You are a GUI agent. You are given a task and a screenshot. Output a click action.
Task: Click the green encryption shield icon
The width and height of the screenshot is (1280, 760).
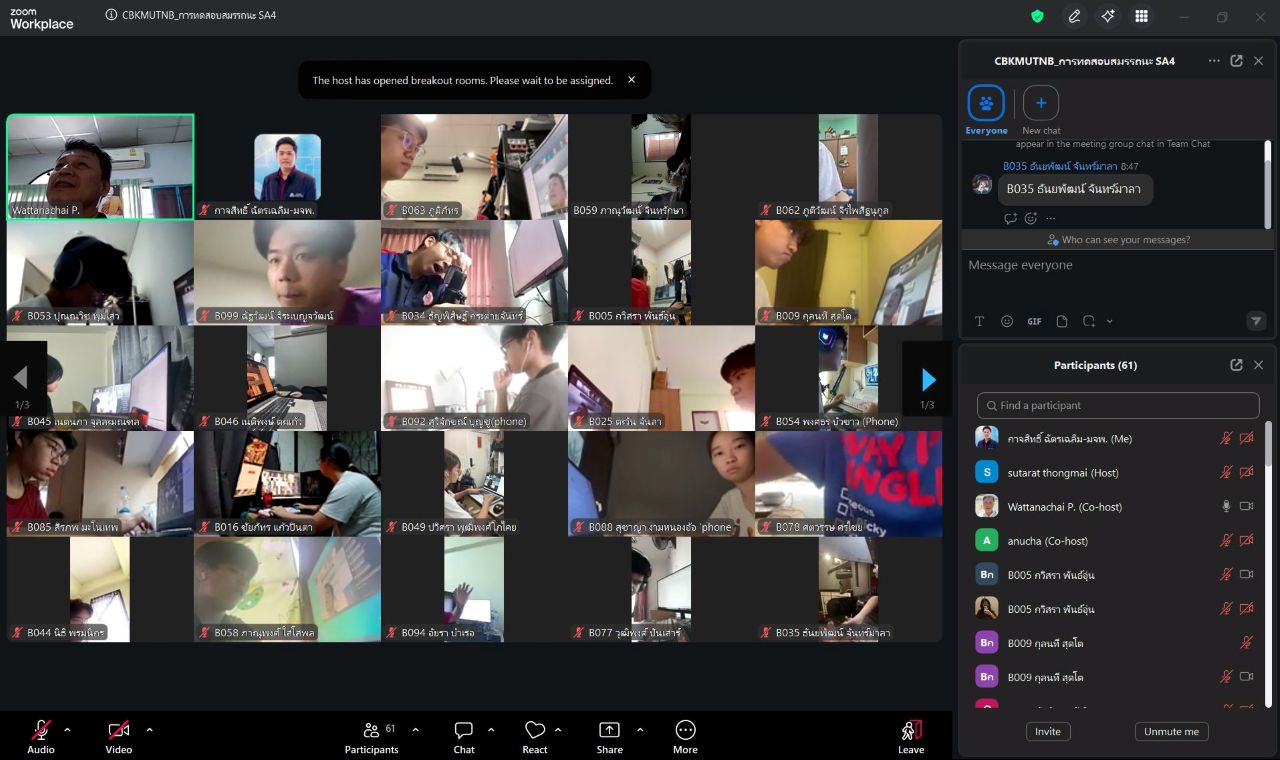pos(1038,16)
